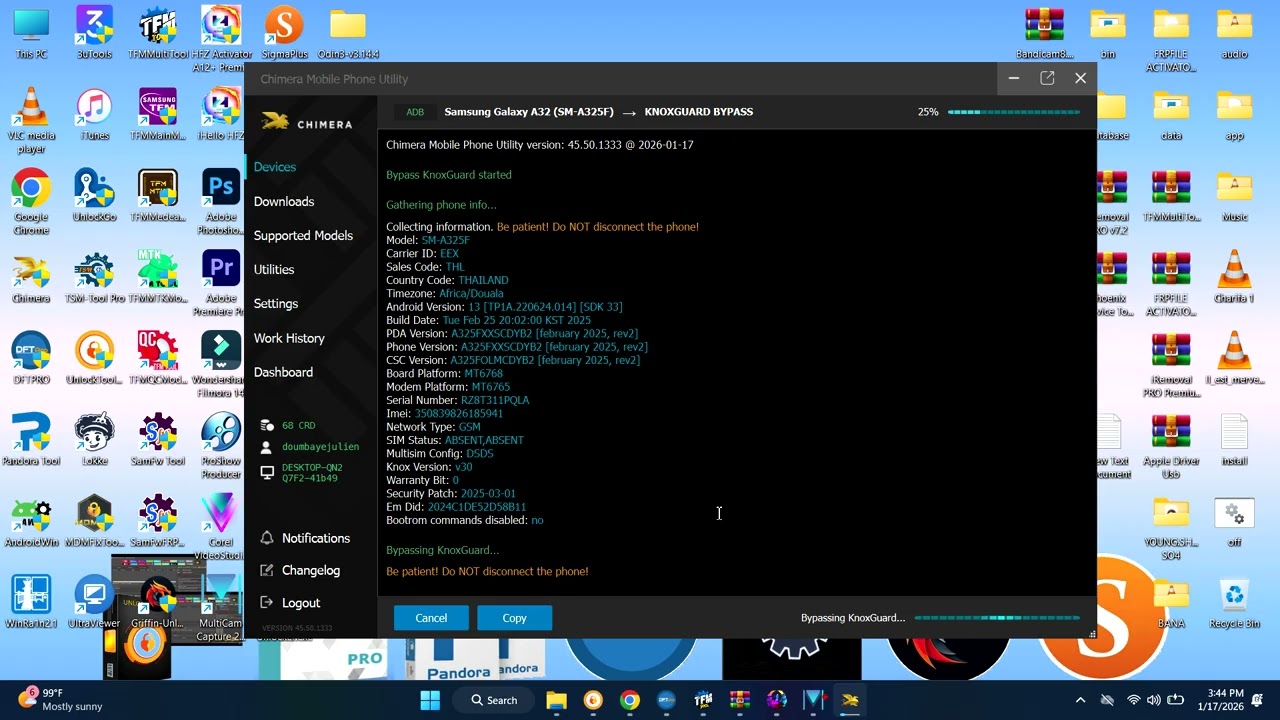Go to Supported Models page
The image size is (1280, 720).
click(x=303, y=235)
